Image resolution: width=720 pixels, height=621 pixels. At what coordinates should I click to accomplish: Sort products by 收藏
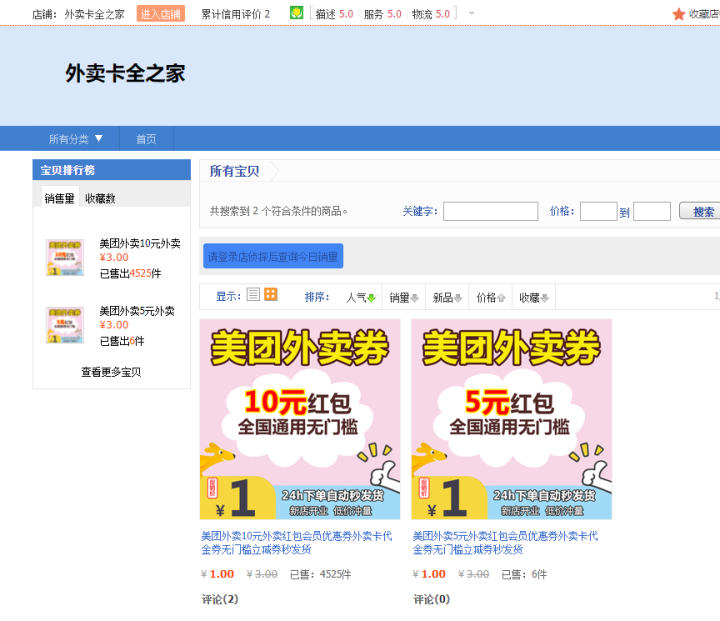pos(534,297)
